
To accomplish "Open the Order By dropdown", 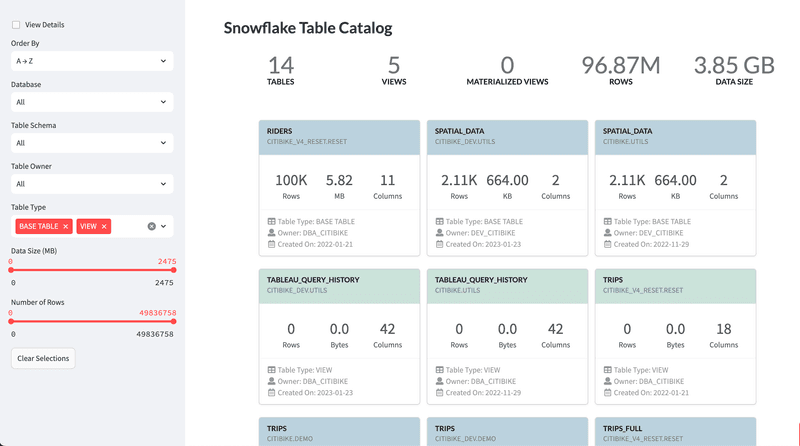I will pyautogui.click(x=92, y=61).
